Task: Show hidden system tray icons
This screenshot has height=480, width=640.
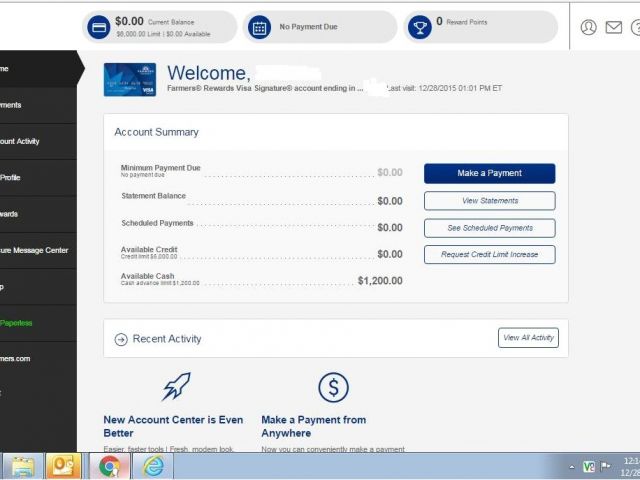Action: (572, 467)
